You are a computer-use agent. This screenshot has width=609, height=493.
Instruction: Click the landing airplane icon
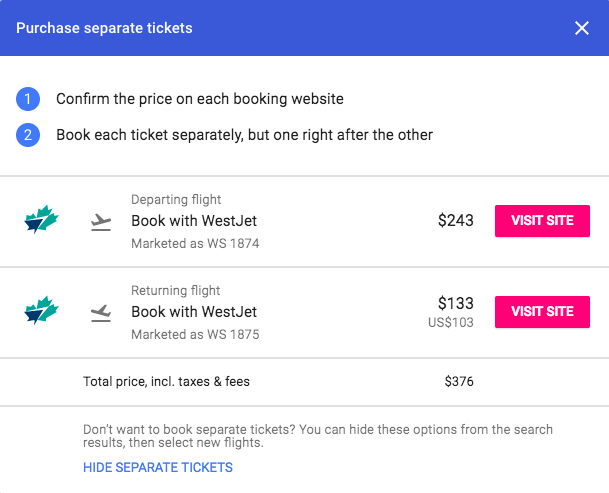(x=101, y=313)
